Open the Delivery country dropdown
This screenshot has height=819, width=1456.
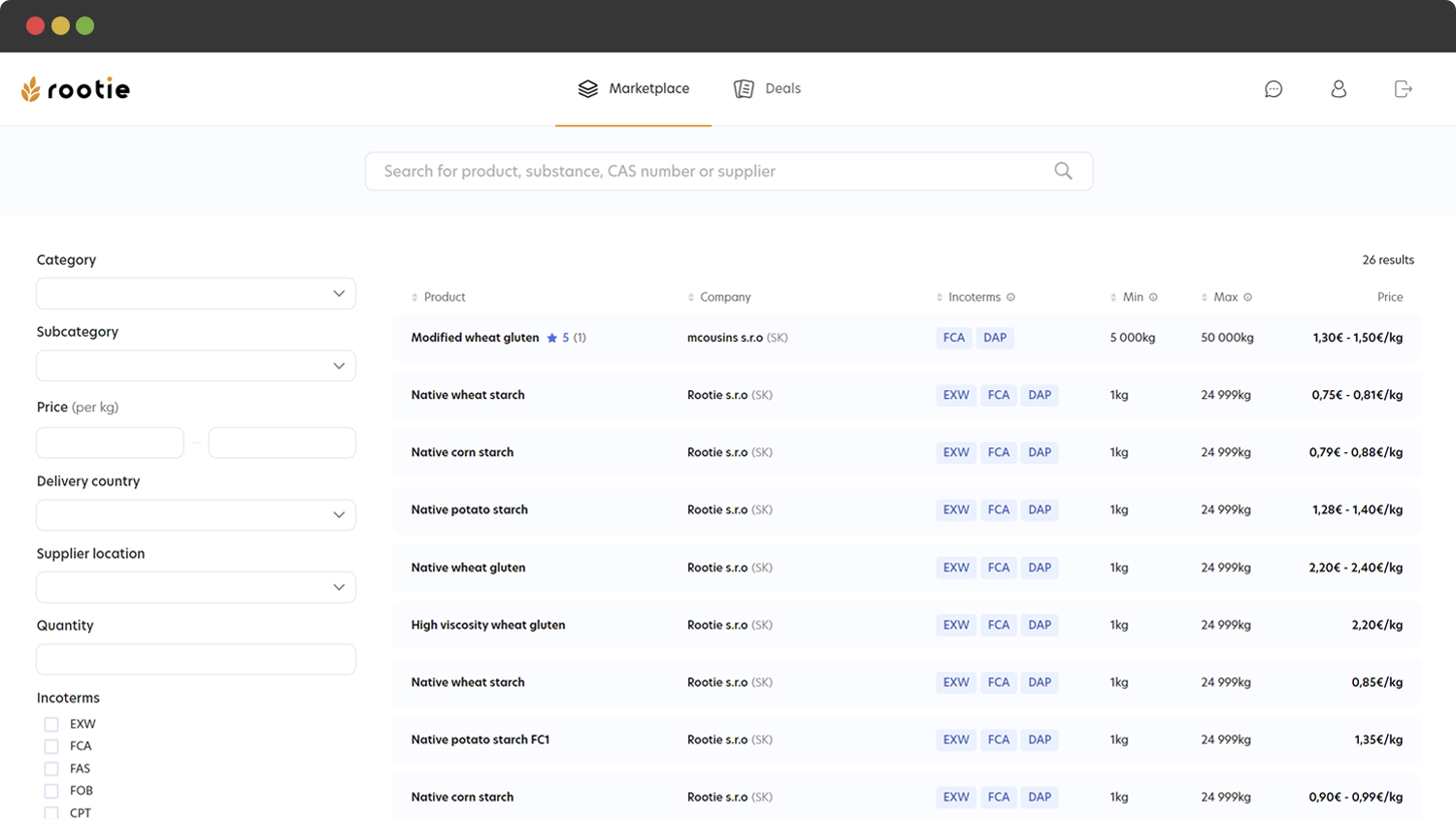(x=196, y=514)
